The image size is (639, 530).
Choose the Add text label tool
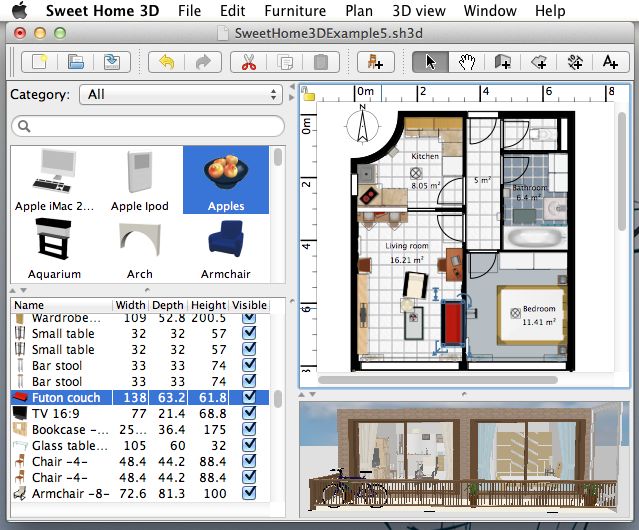610,62
